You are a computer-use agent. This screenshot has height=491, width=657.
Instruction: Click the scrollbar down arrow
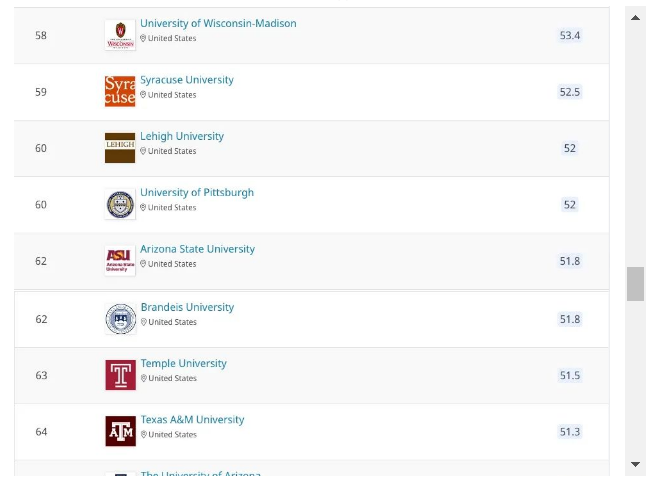635,464
